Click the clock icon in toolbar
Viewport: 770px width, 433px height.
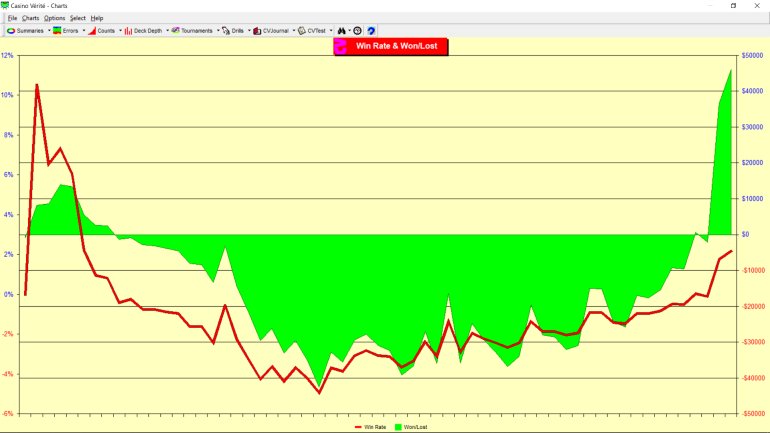coord(357,31)
